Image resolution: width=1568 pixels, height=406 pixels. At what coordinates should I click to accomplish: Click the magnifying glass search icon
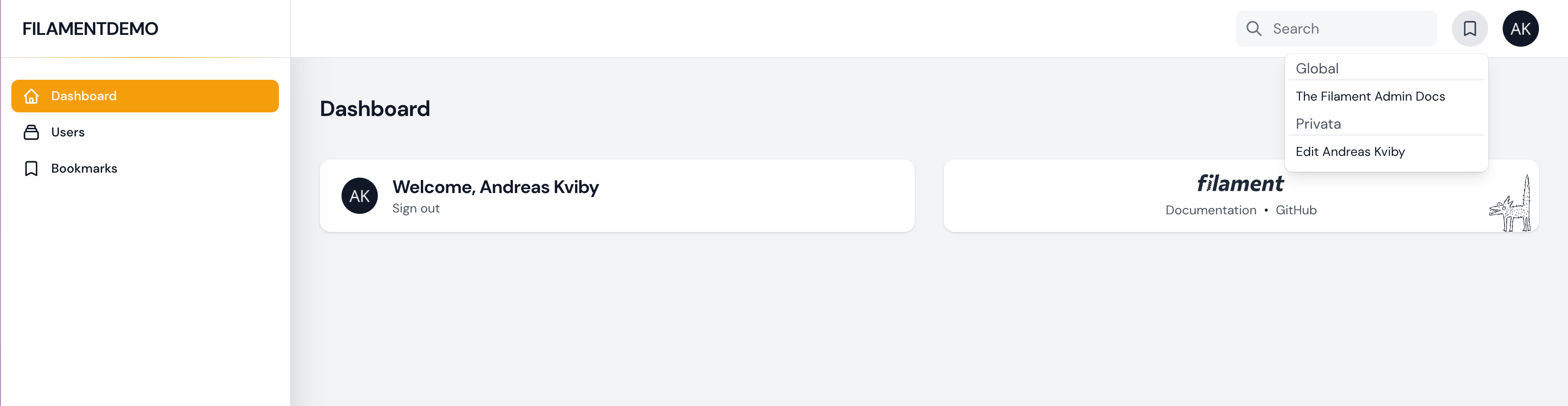click(x=1254, y=28)
